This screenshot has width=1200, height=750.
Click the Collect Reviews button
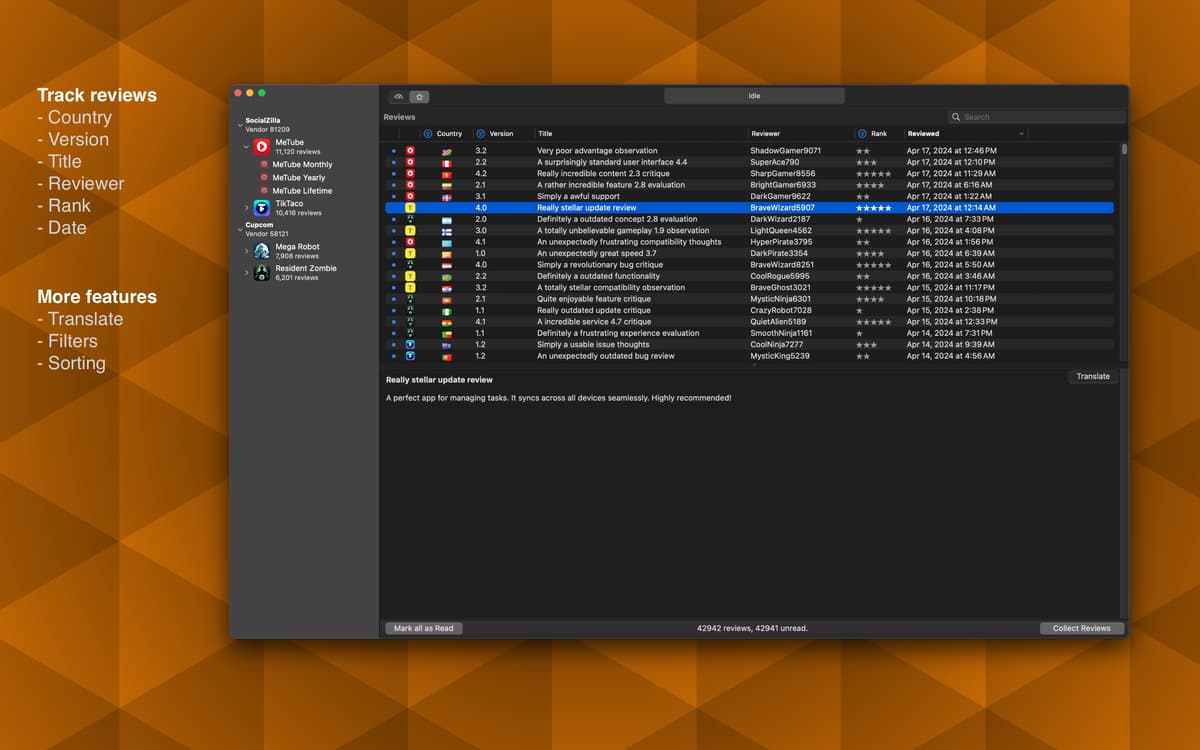(1082, 628)
